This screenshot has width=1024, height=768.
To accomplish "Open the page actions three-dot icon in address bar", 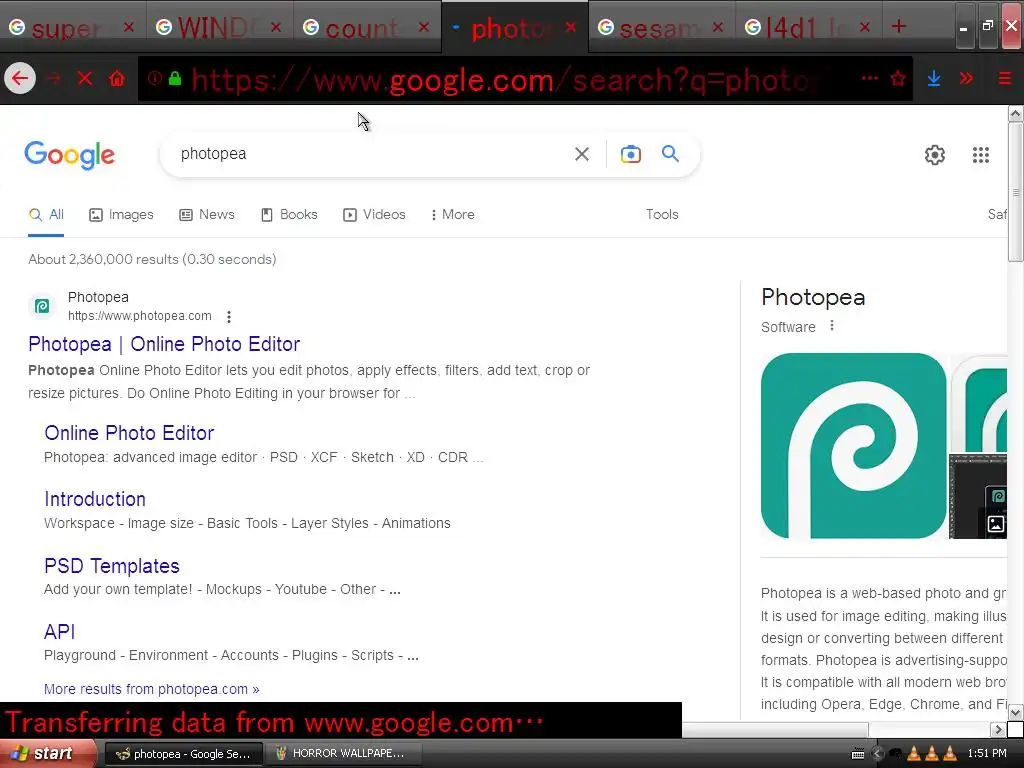I will click(x=869, y=78).
